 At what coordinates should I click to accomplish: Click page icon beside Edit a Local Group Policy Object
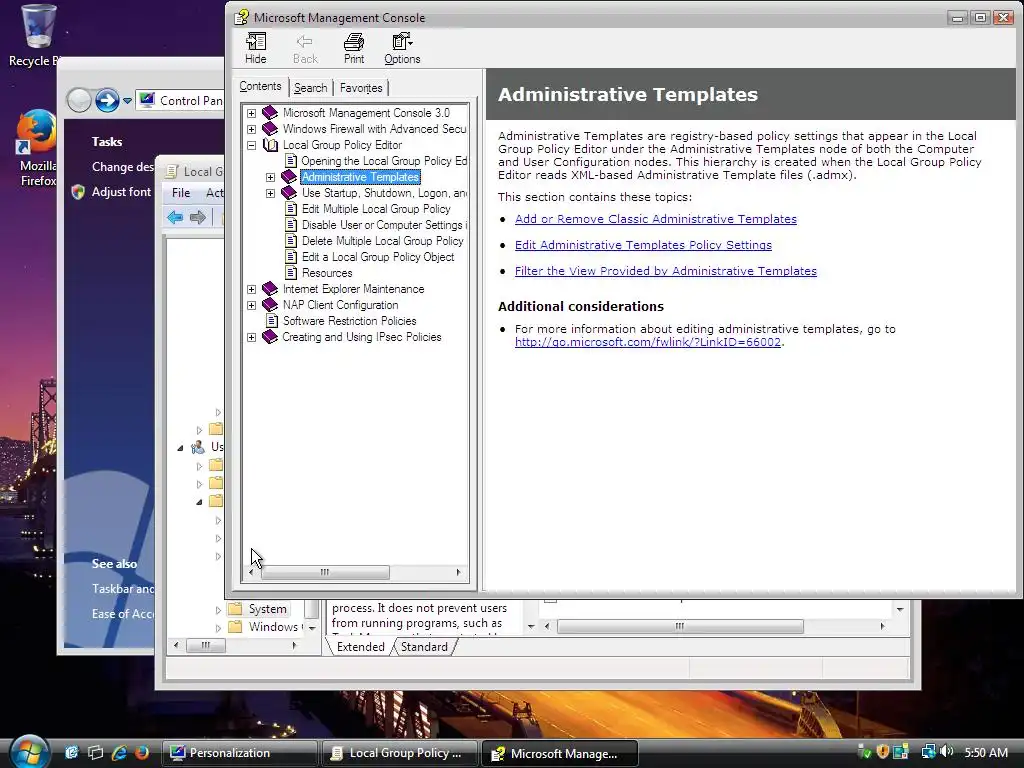[x=291, y=257]
